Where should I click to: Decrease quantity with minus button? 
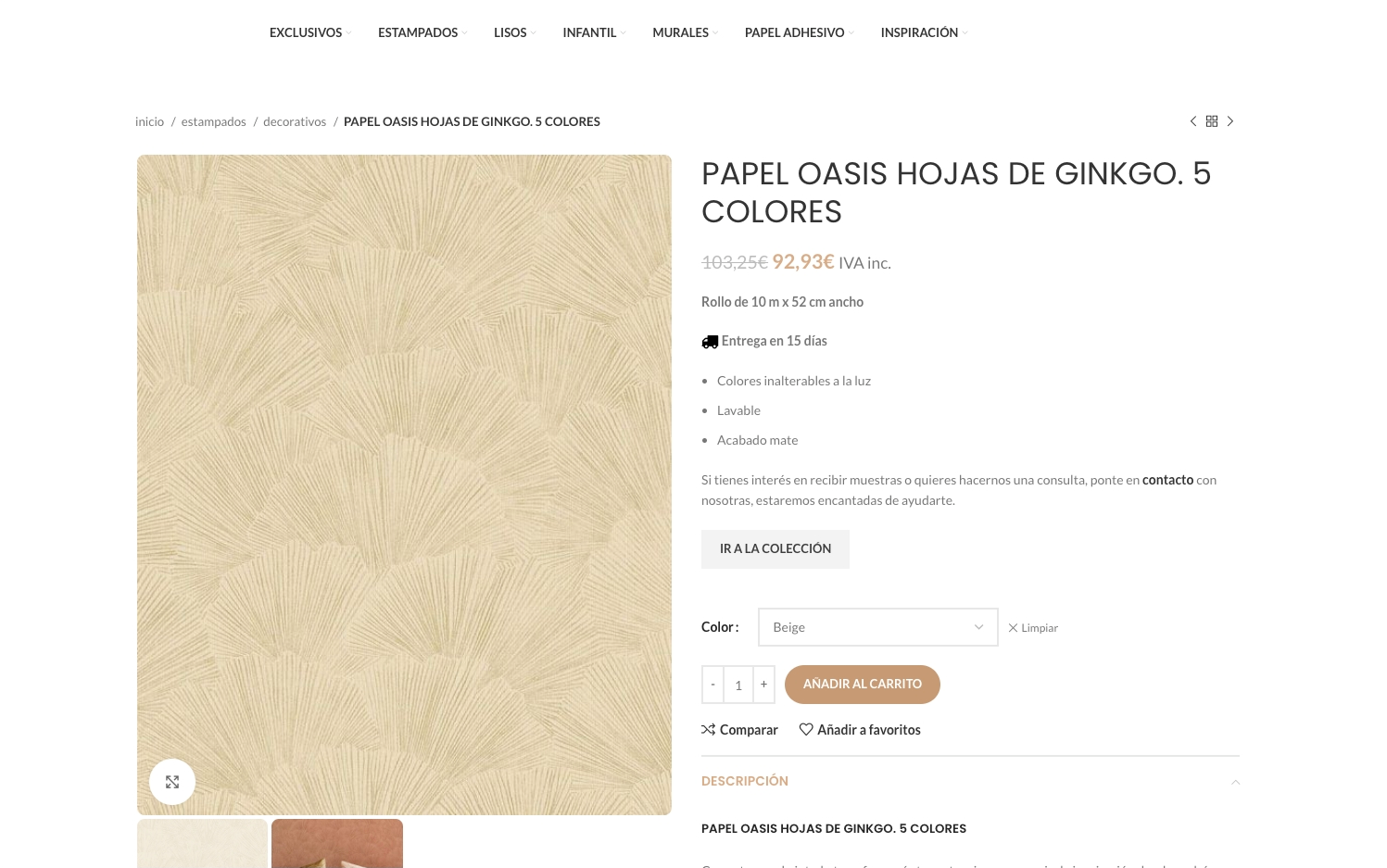point(712,685)
